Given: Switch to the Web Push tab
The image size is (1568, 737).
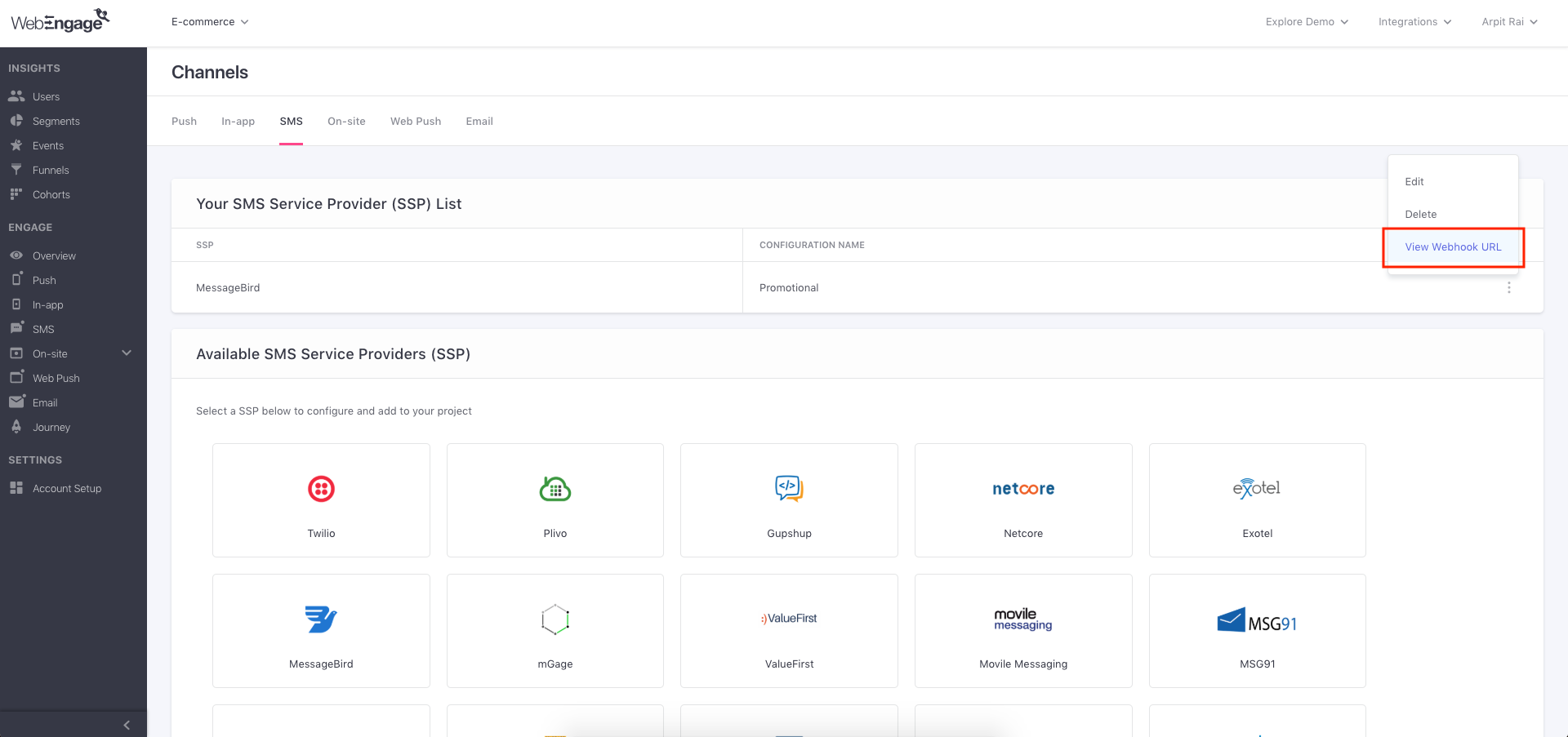Looking at the screenshot, I should coord(416,121).
